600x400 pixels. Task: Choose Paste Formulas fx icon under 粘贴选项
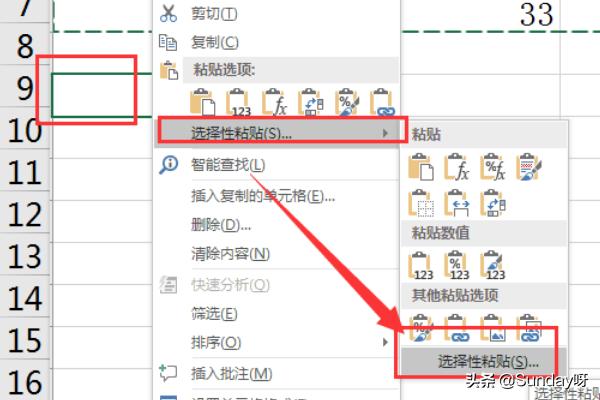point(274,102)
